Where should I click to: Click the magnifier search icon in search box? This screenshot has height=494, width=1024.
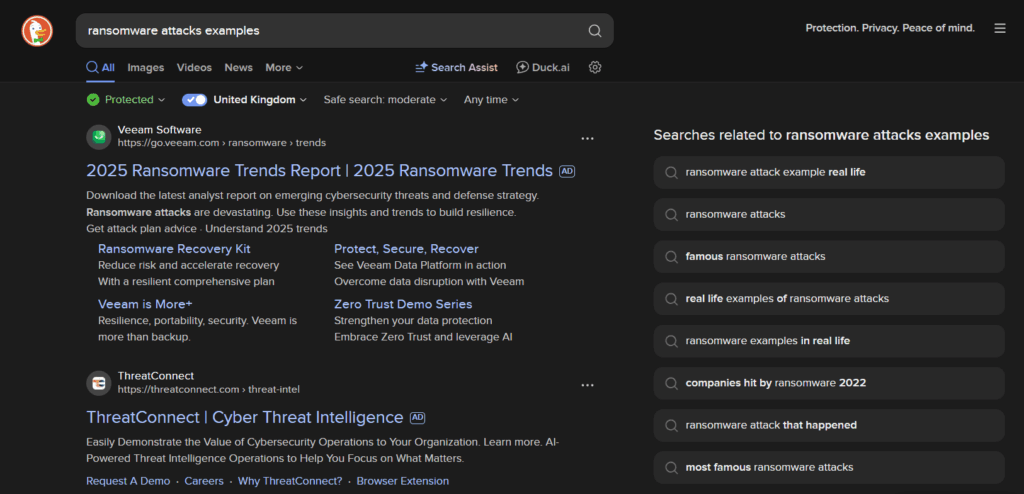[x=595, y=31]
